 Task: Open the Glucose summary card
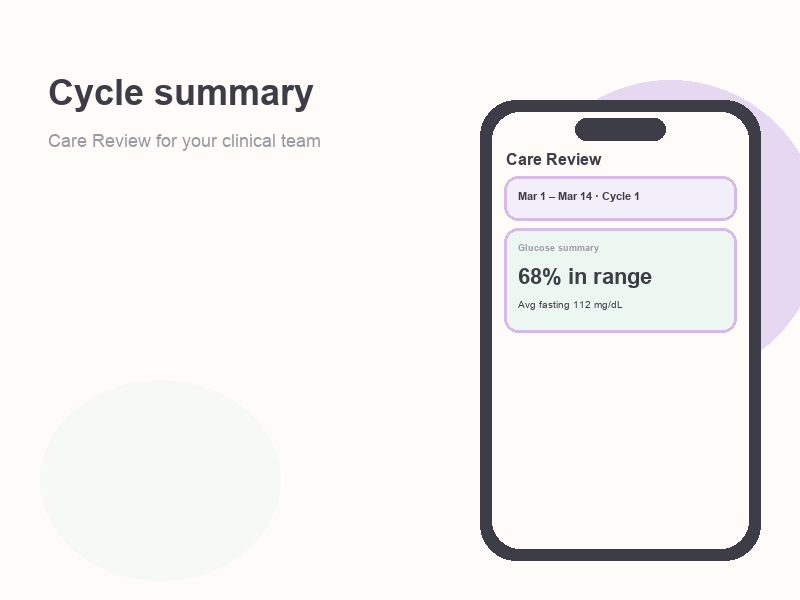tap(620, 281)
